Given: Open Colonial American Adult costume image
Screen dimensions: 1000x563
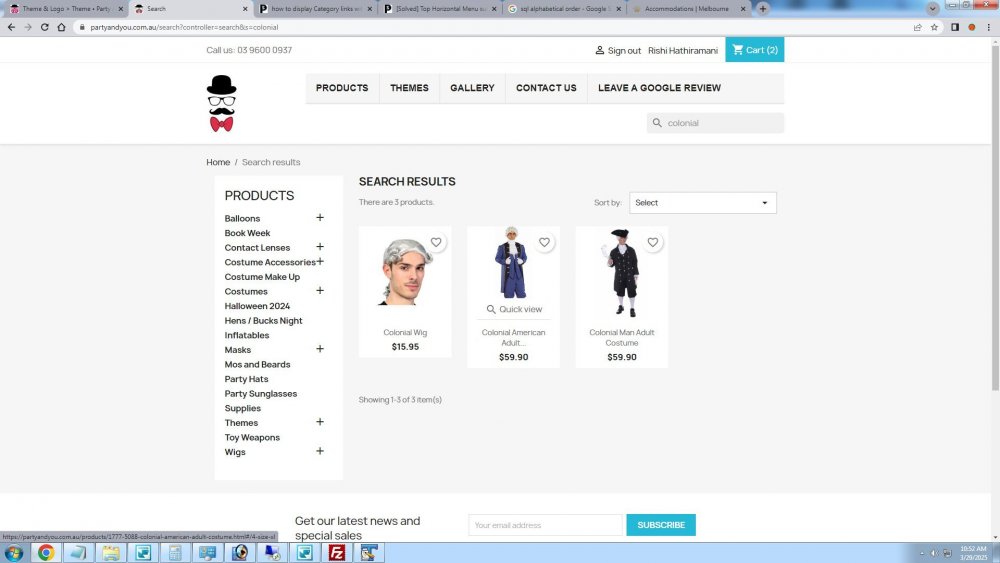Looking at the screenshot, I should coord(513,263).
